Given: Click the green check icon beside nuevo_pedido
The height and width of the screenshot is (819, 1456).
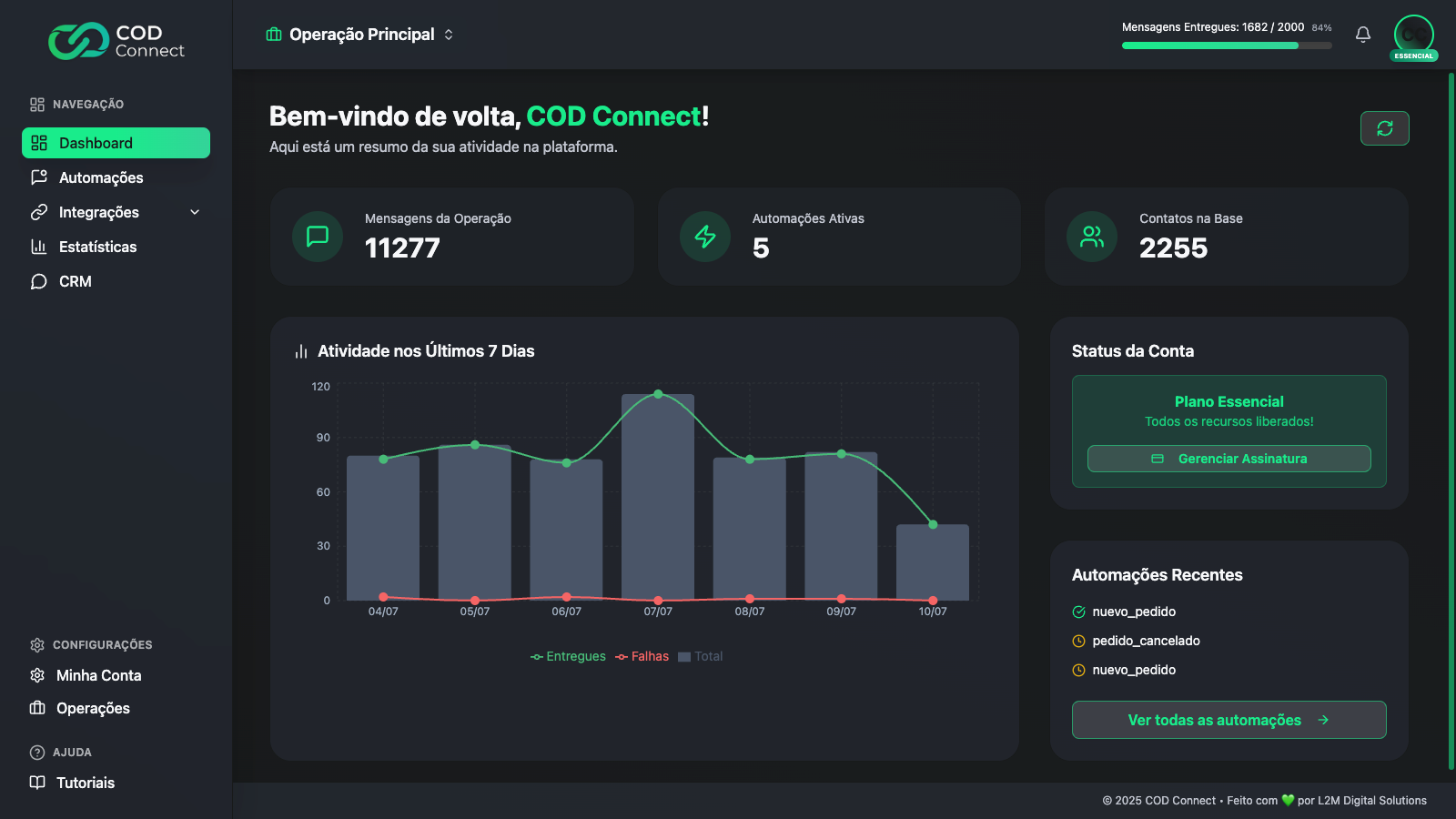Looking at the screenshot, I should [1079, 612].
